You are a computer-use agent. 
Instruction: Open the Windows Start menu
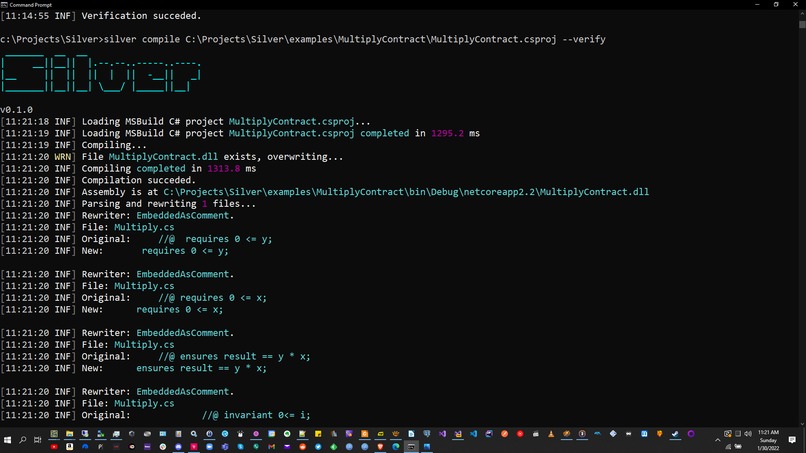pos(7,440)
